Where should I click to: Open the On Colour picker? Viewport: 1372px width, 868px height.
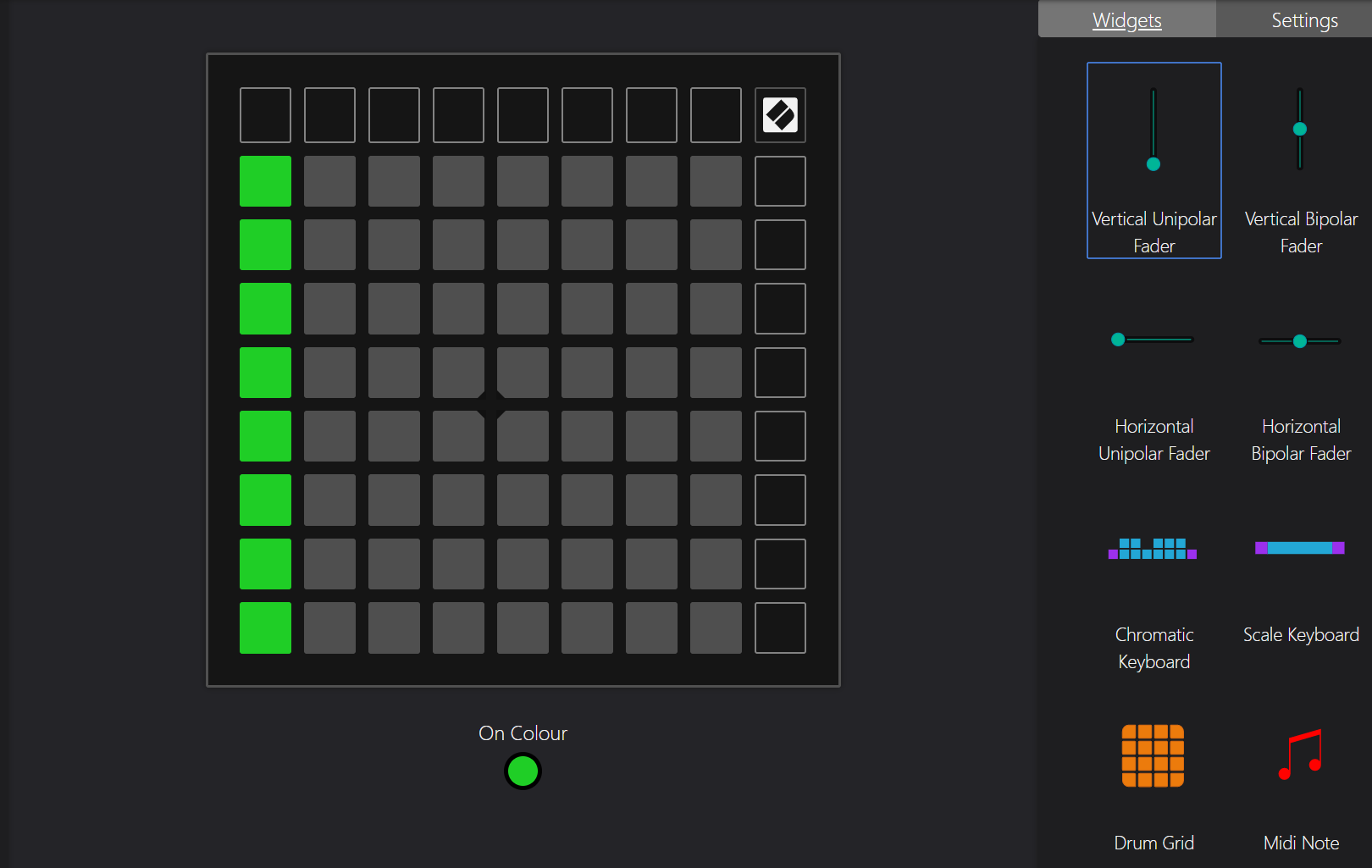pos(523,771)
